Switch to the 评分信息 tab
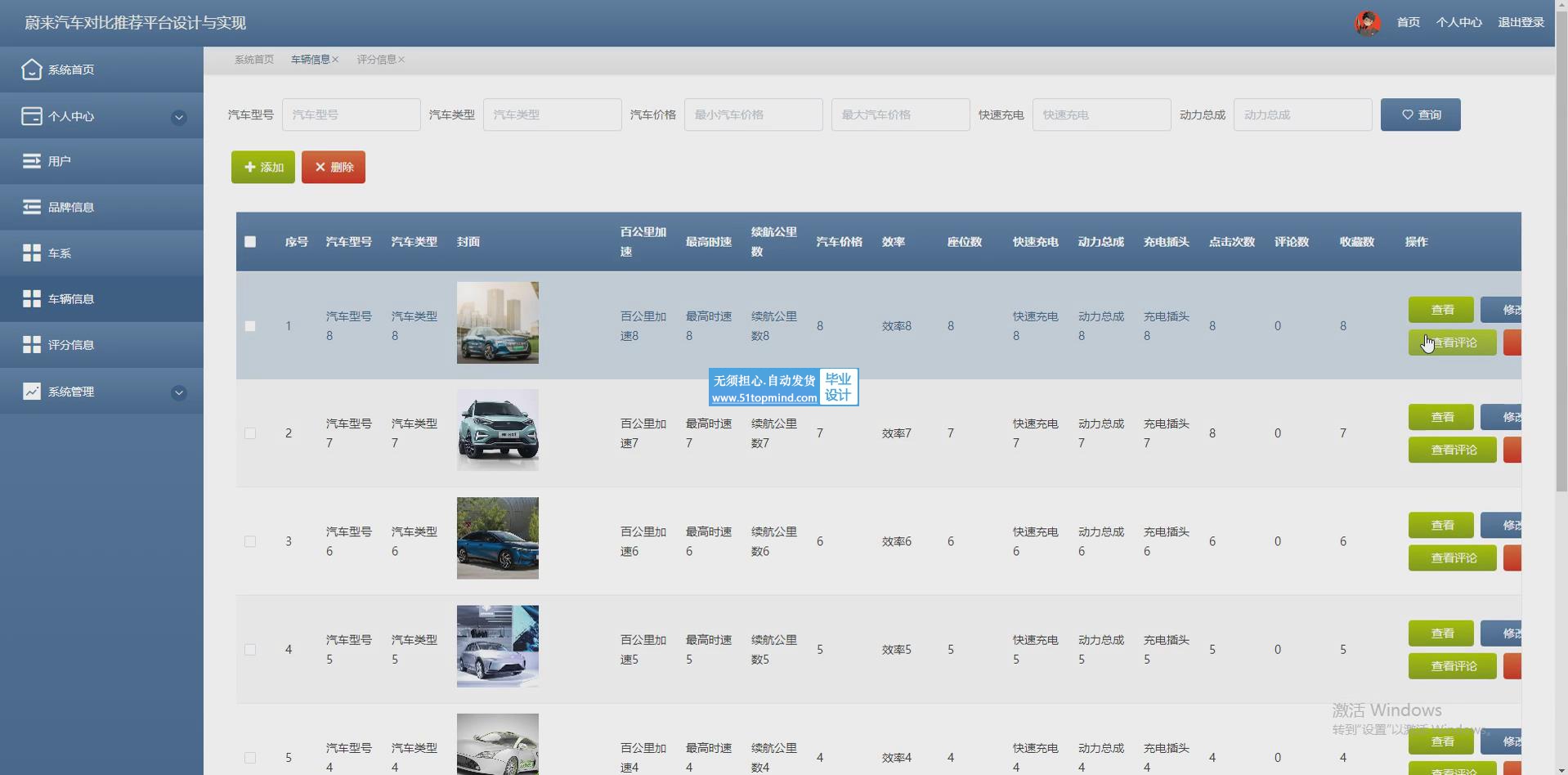The width and height of the screenshot is (1568, 775). 376,60
